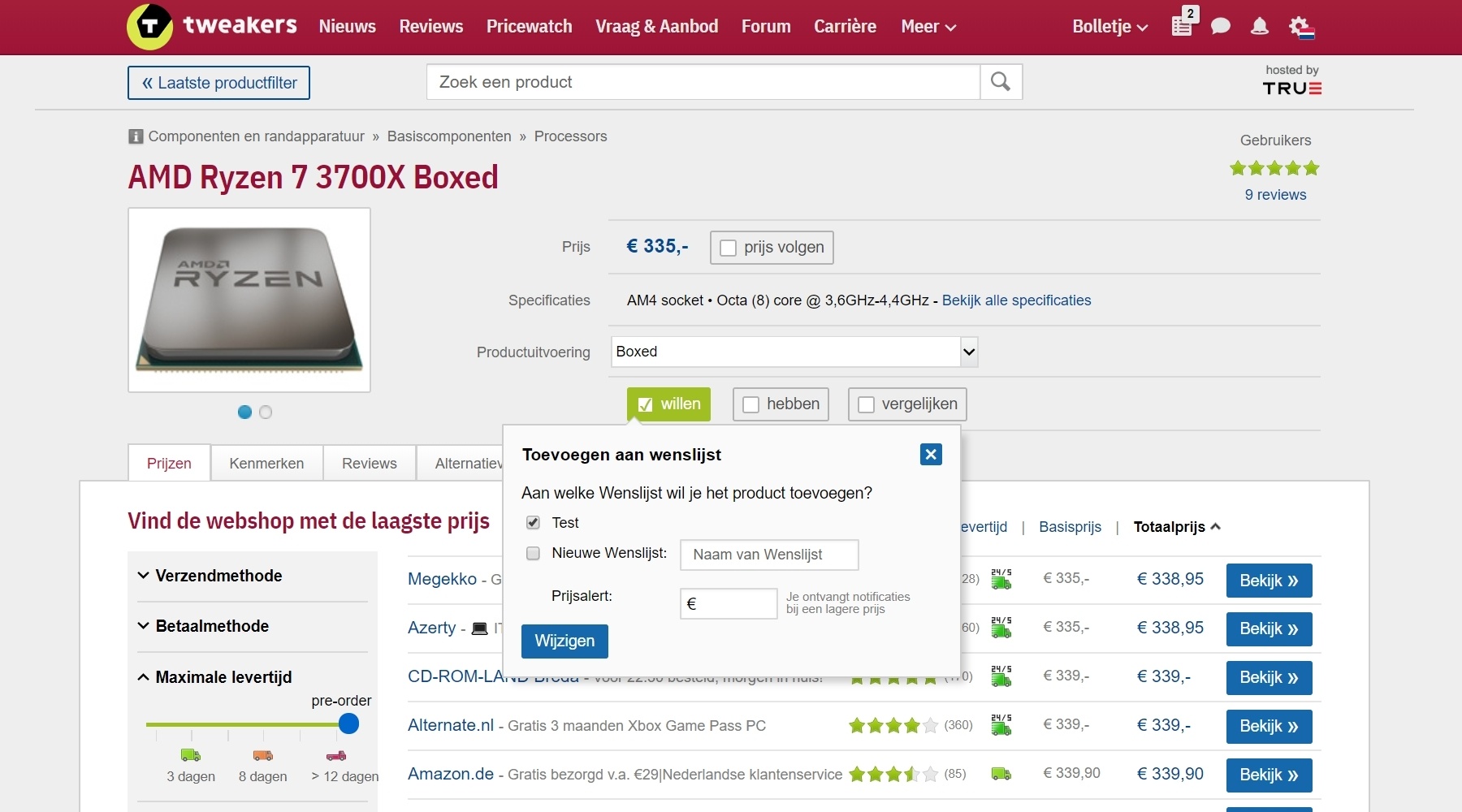Open the notifications bell icon
The image size is (1462, 812).
[1259, 27]
